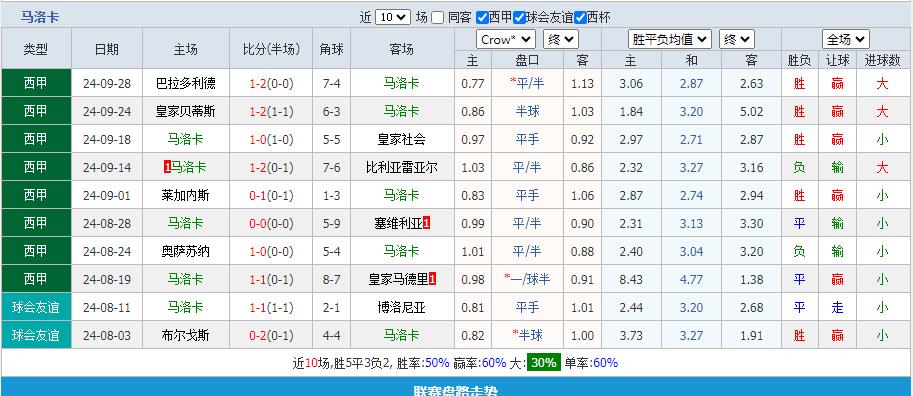913x396 pixels.
Task: Click handicap *半球 on 24-08-03 row
Action: (528, 335)
